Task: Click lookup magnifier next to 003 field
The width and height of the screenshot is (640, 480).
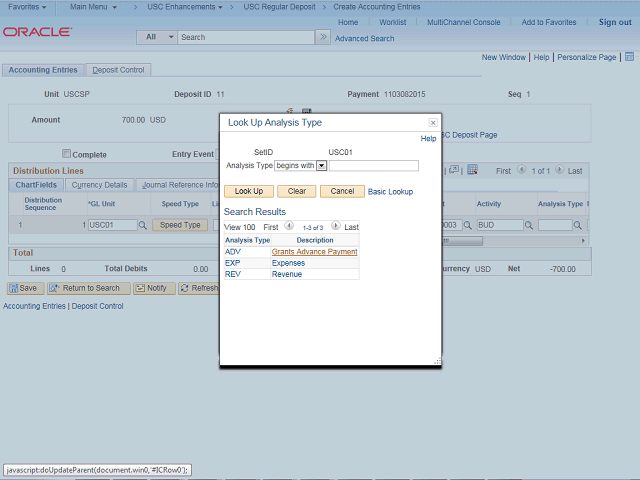Action: [x=468, y=225]
